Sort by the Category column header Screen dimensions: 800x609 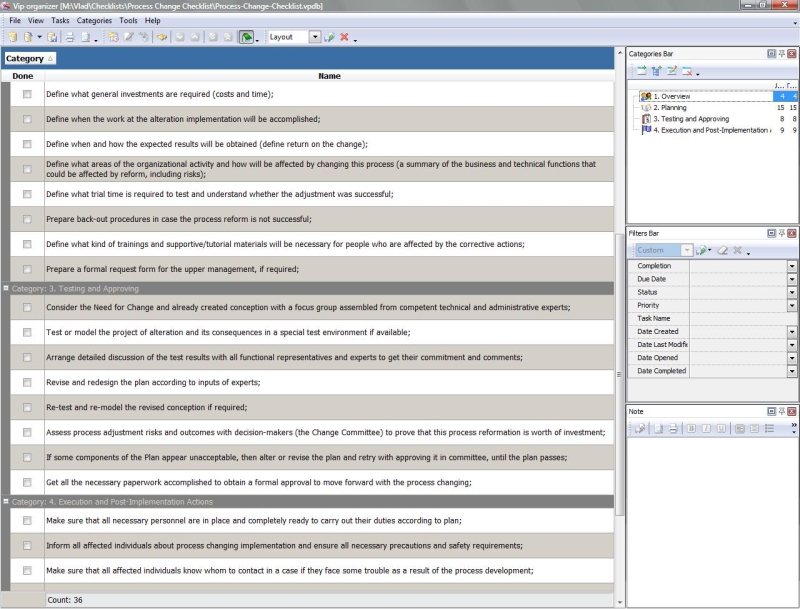30,59
